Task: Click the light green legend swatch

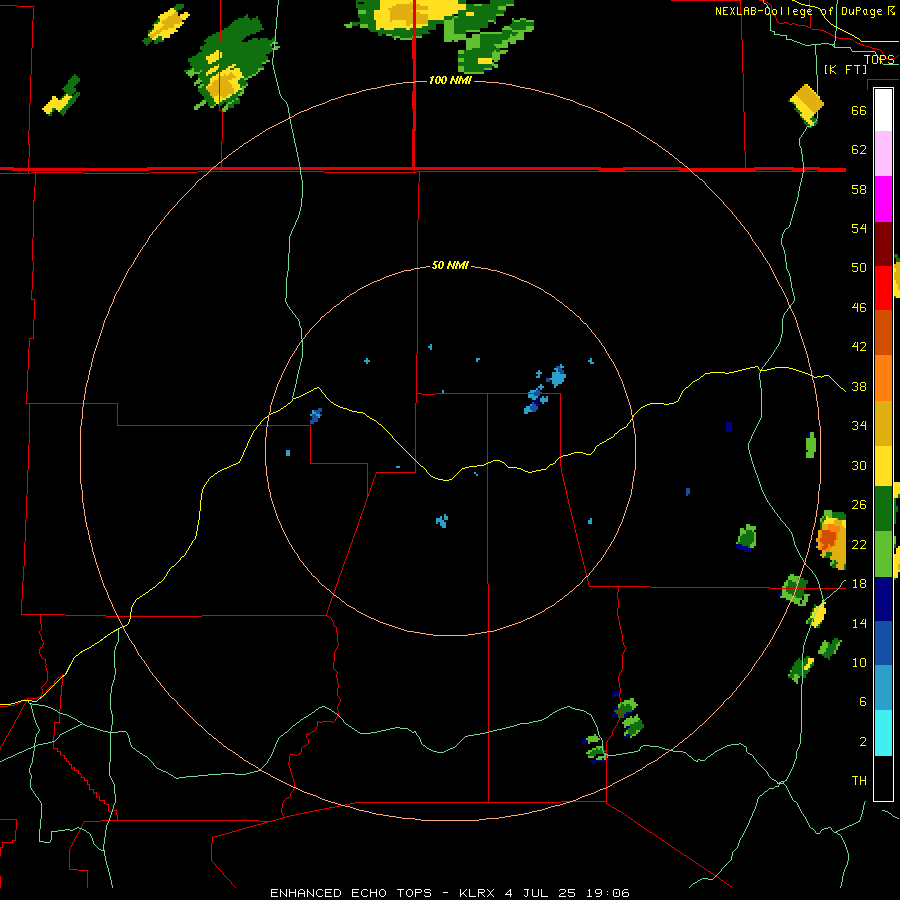Action: pos(883,554)
